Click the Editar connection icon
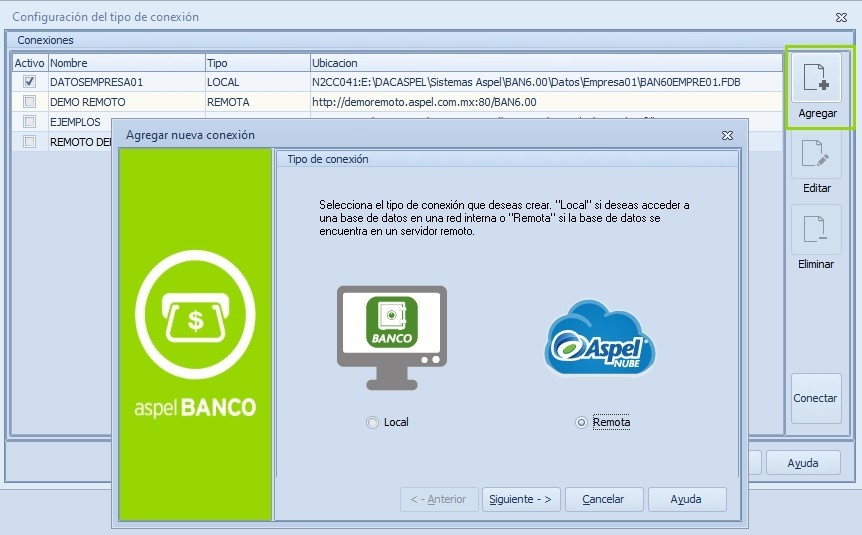 coord(816,153)
